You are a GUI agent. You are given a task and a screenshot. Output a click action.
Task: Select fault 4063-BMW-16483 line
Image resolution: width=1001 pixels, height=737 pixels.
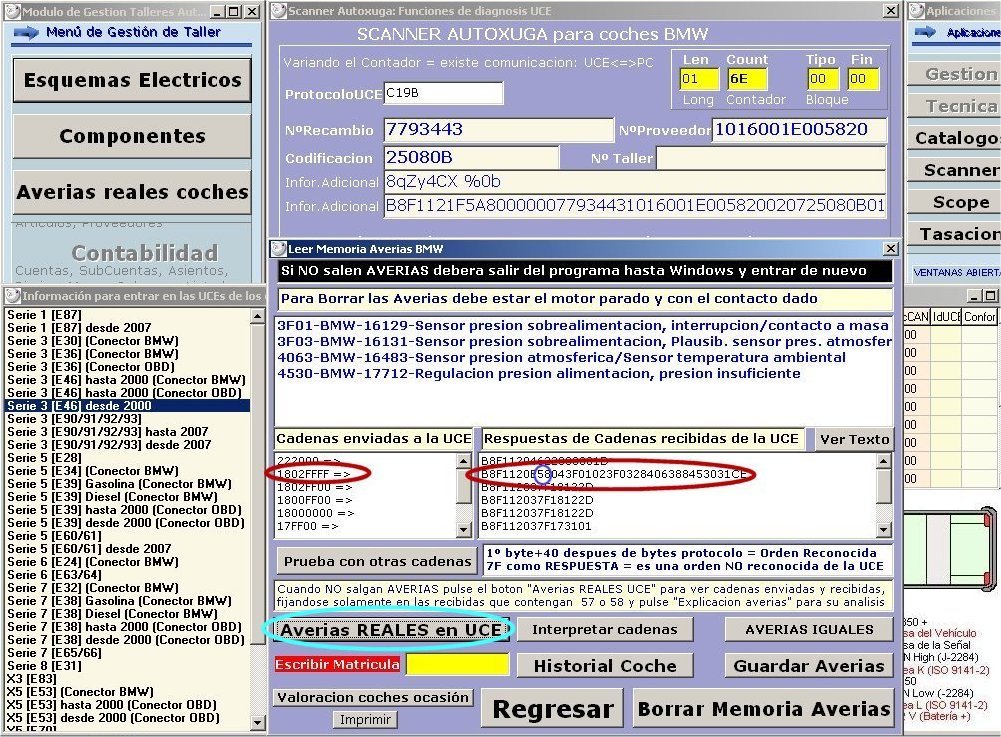pos(561,358)
